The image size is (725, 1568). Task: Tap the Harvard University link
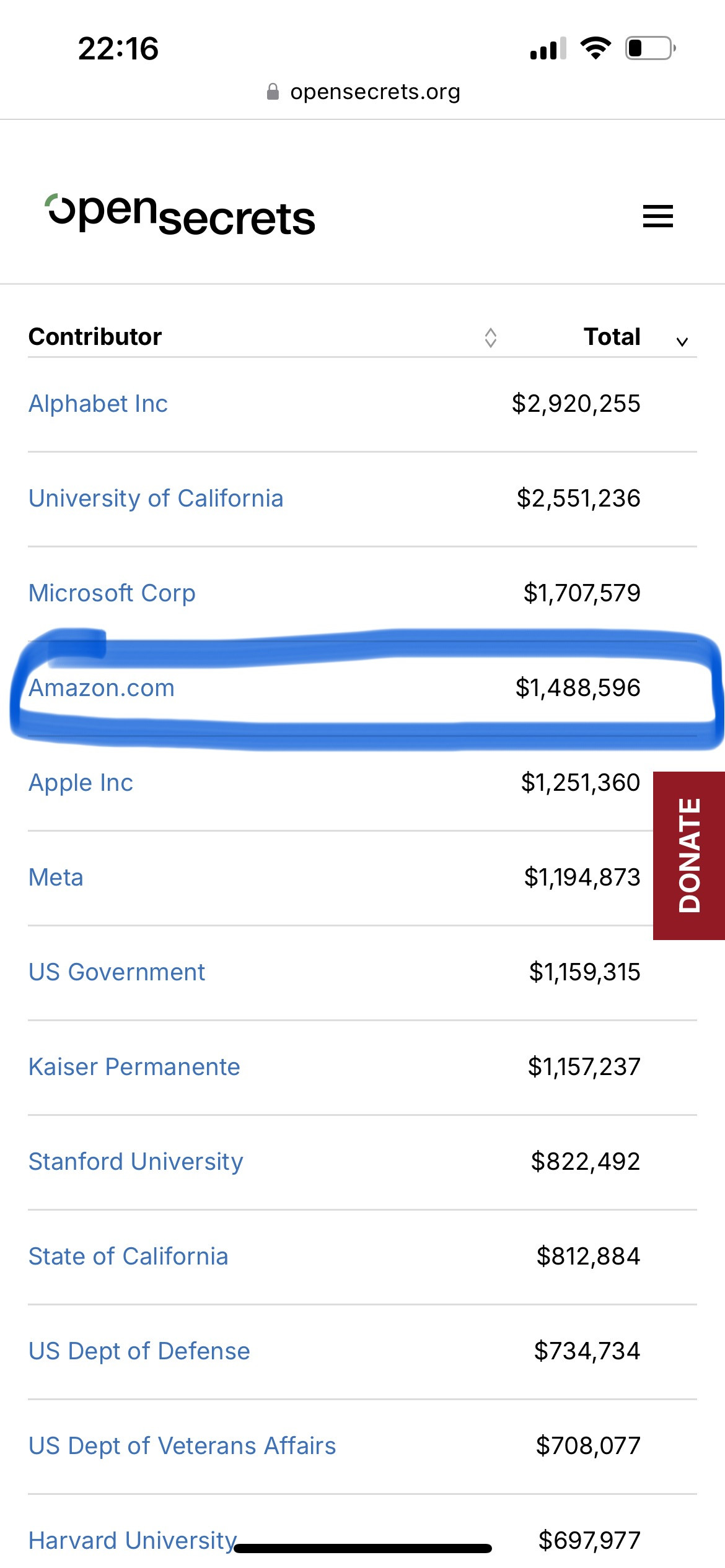(x=133, y=1540)
